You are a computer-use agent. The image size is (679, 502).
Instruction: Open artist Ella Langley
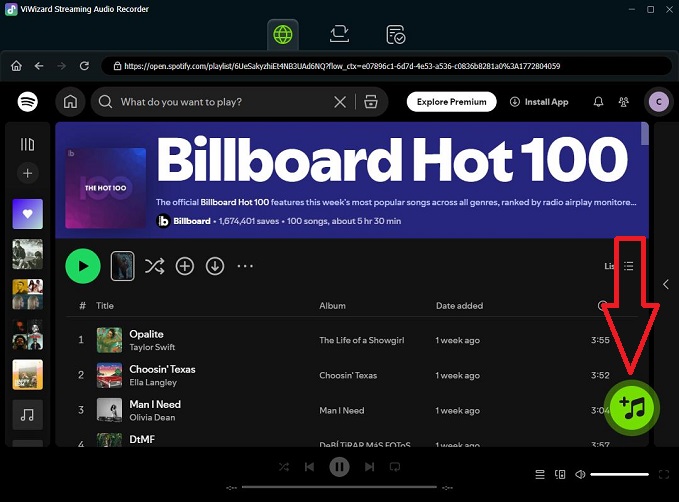tap(153, 382)
